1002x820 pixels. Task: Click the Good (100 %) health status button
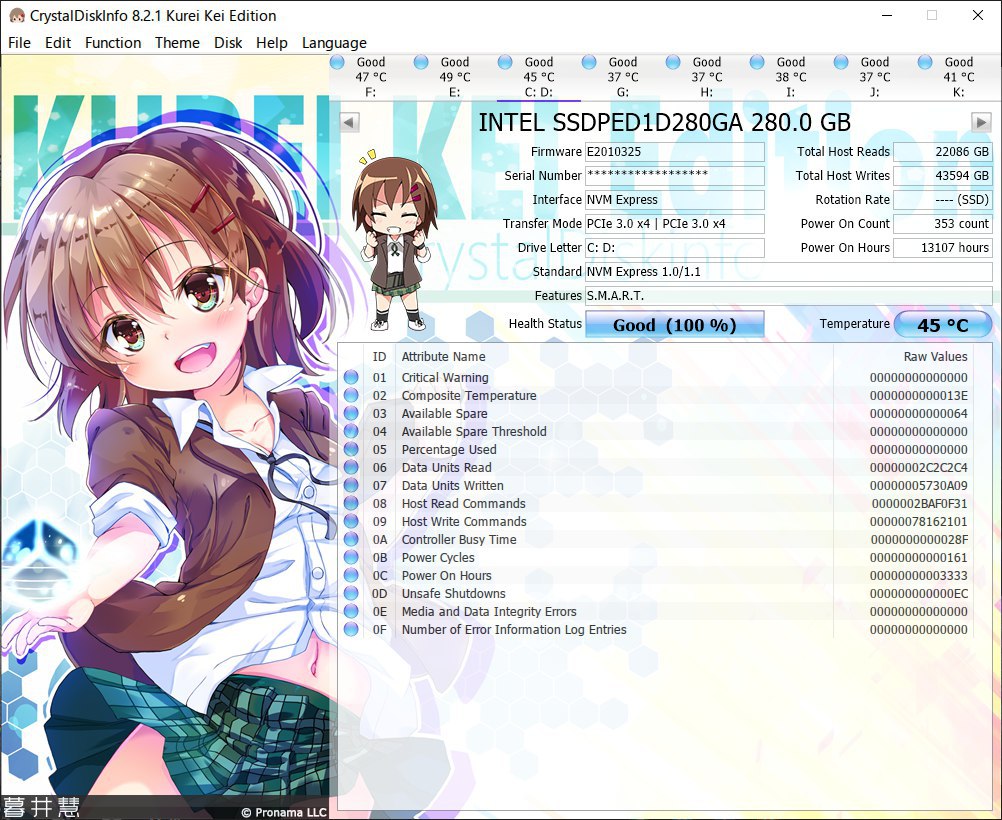coord(675,325)
